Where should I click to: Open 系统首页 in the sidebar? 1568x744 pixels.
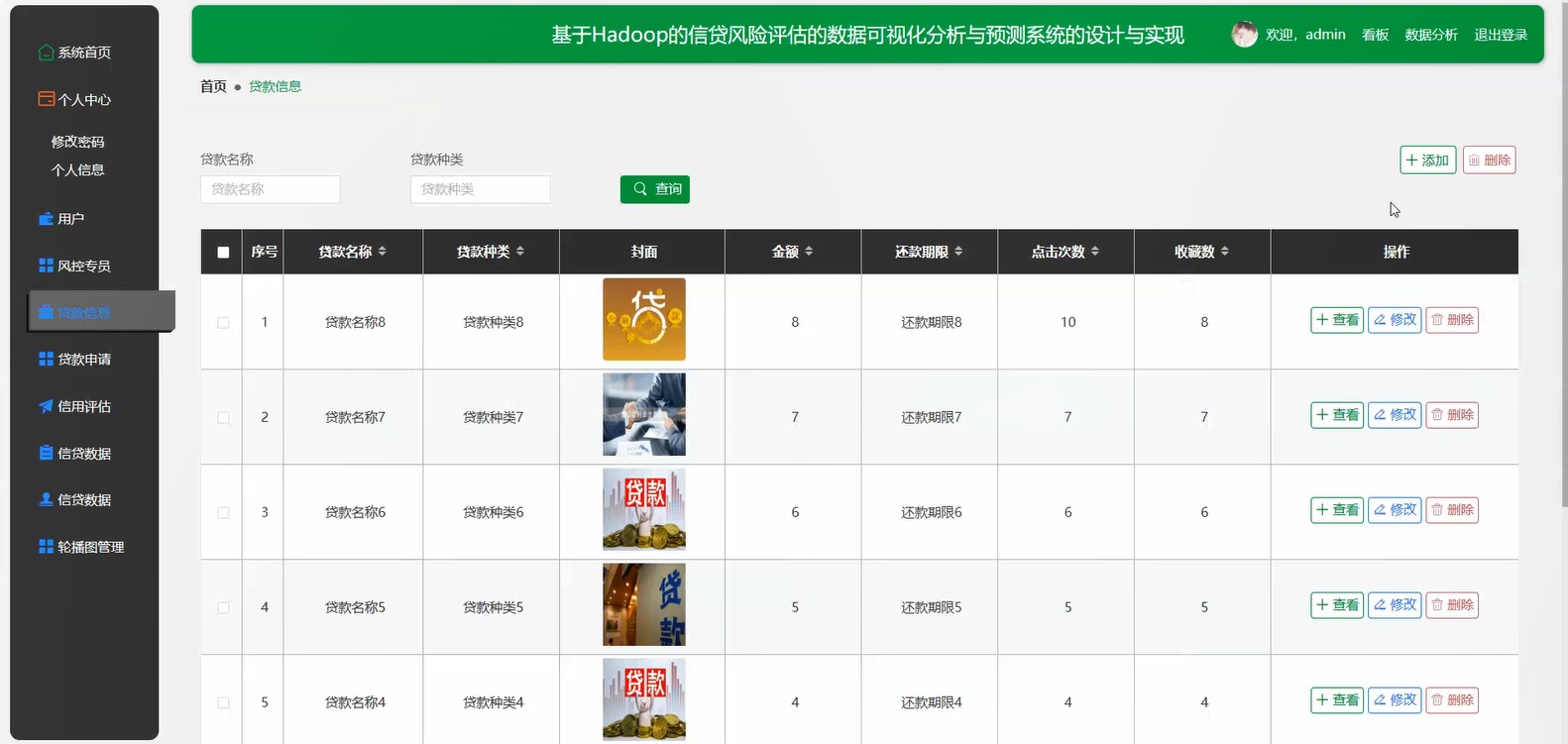[84, 53]
